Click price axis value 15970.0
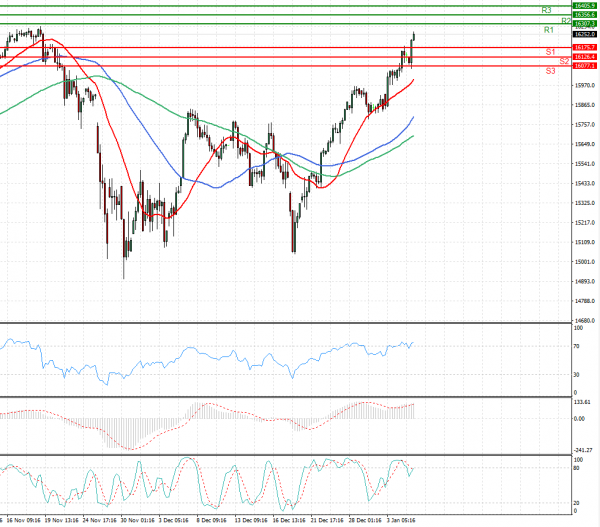 pyautogui.click(x=585, y=85)
